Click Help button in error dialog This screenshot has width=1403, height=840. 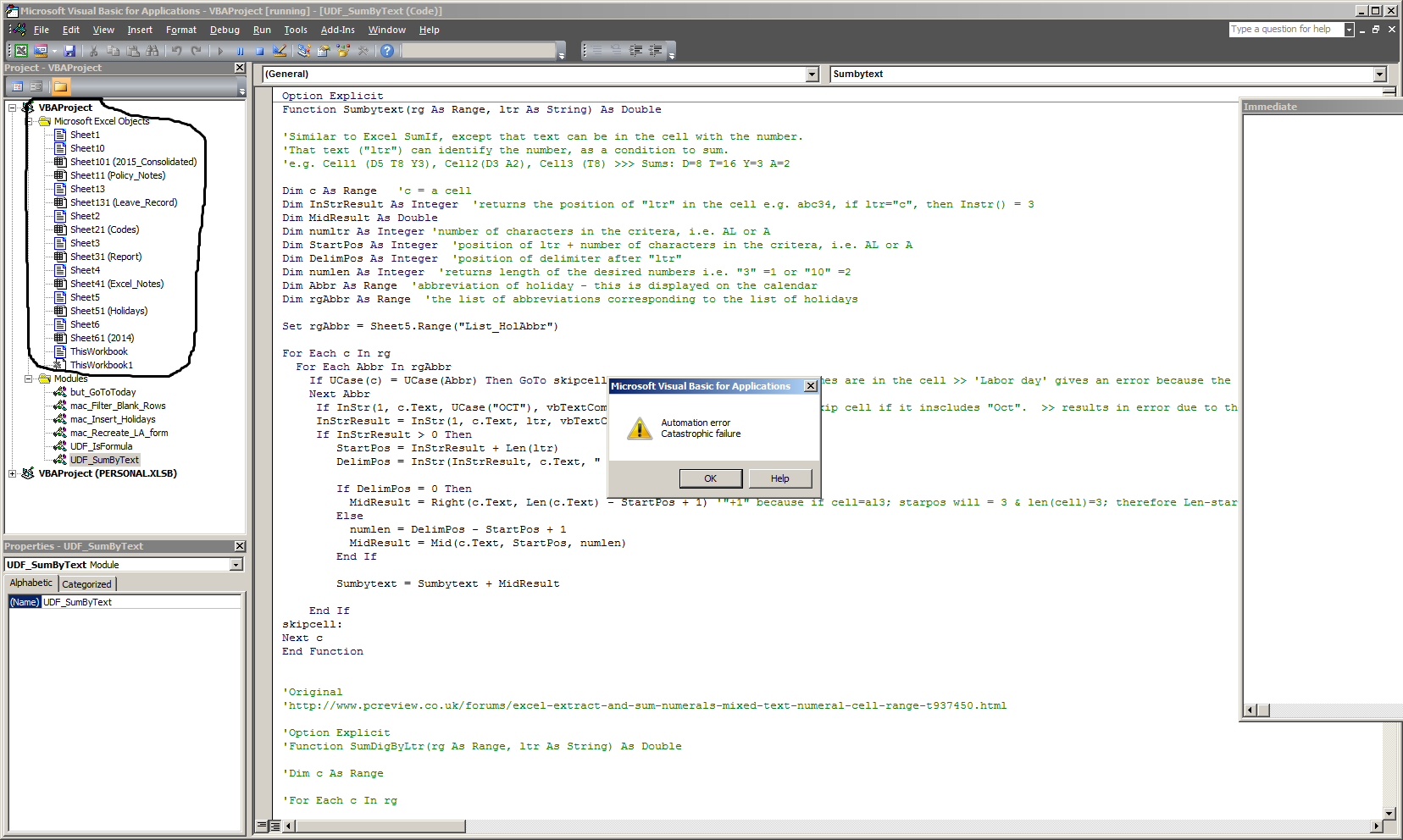[x=779, y=478]
